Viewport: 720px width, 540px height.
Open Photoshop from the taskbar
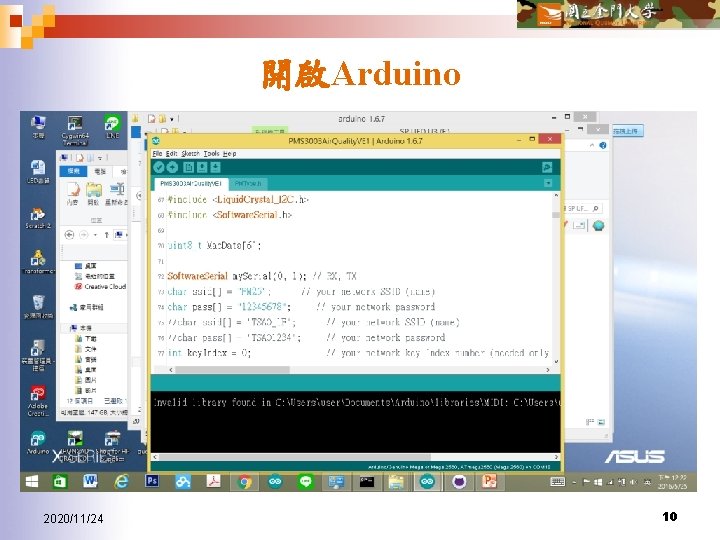pyautogui.click(x=152, y=481)
